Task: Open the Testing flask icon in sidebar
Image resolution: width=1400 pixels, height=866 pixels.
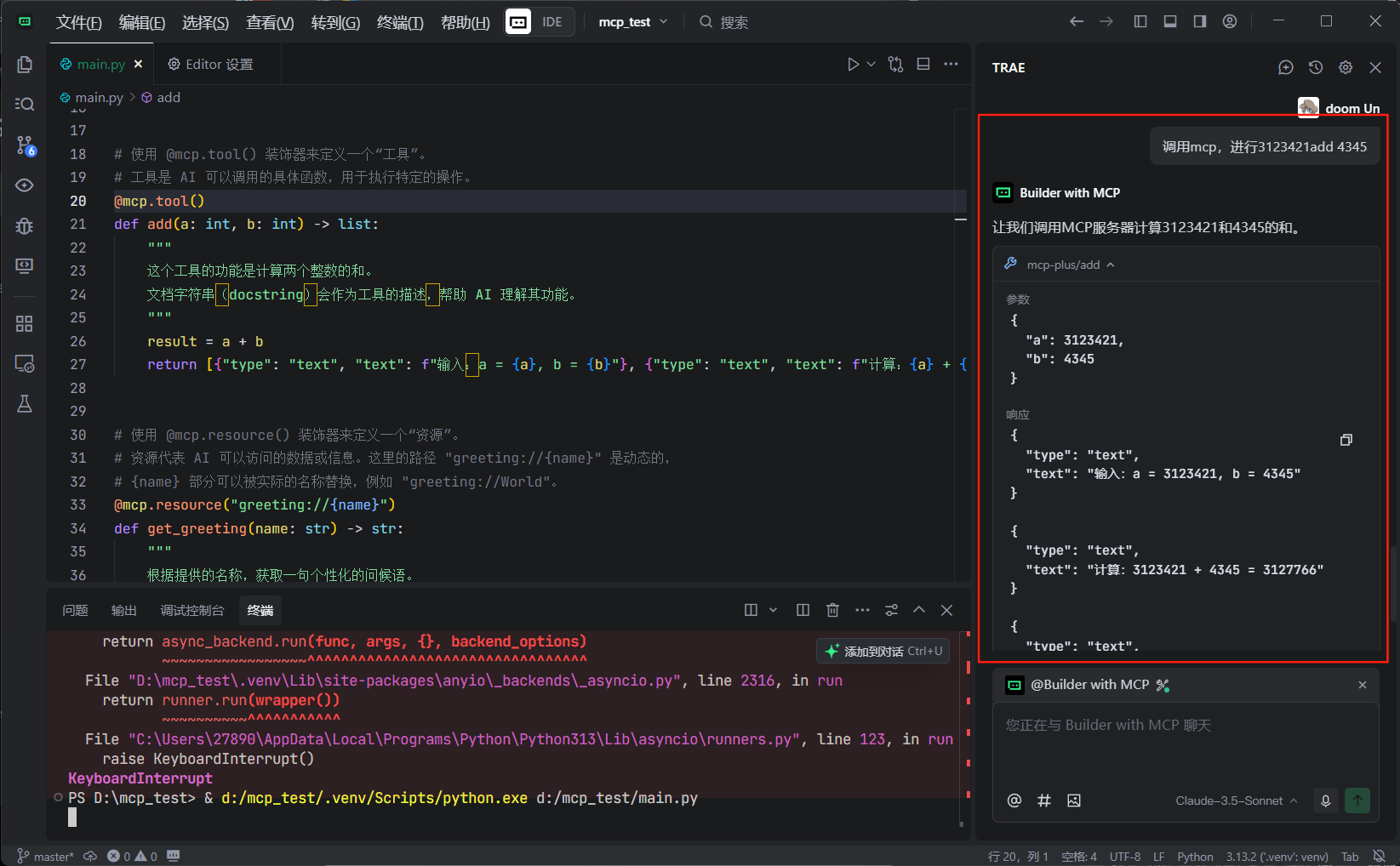Action: point(25,403)
